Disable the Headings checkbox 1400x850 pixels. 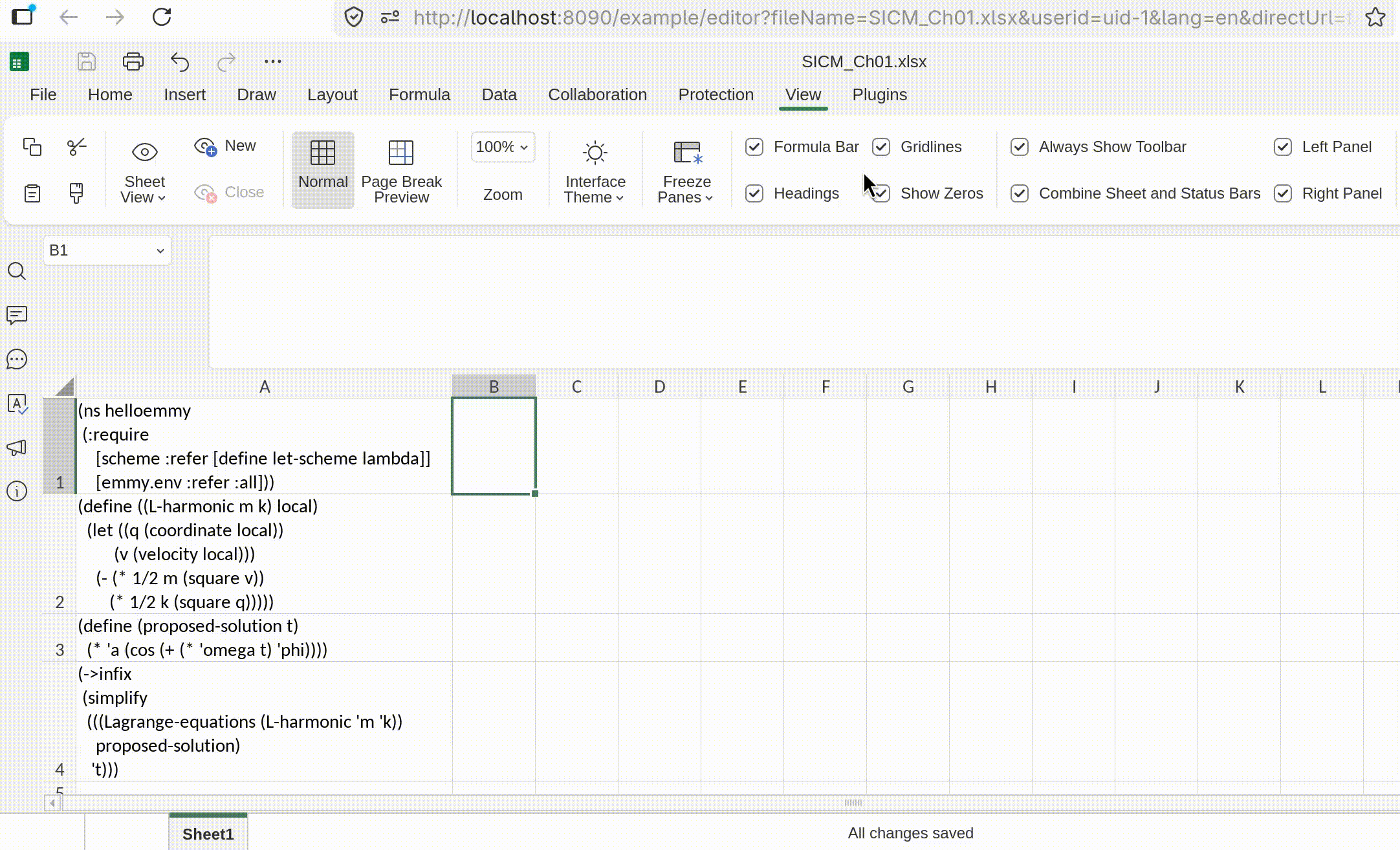coord(754,193)
